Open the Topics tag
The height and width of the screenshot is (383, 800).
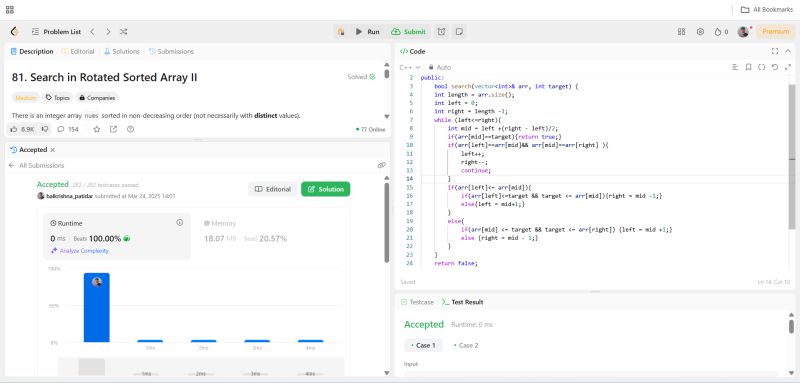click(x=57, y=97)
